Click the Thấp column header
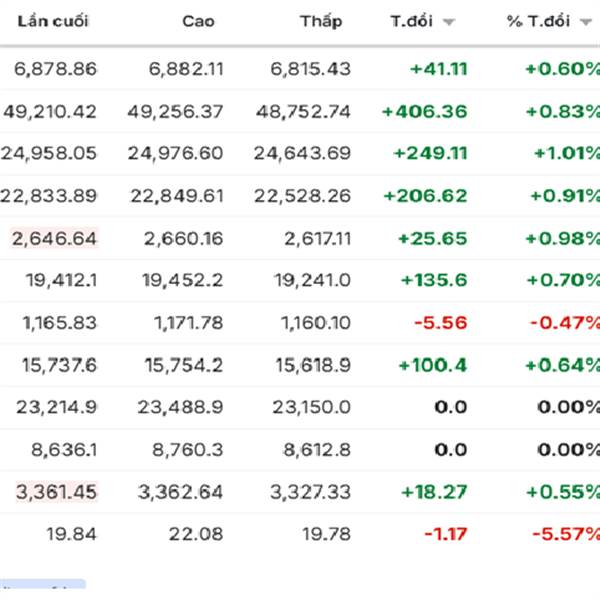 point(320,21)
